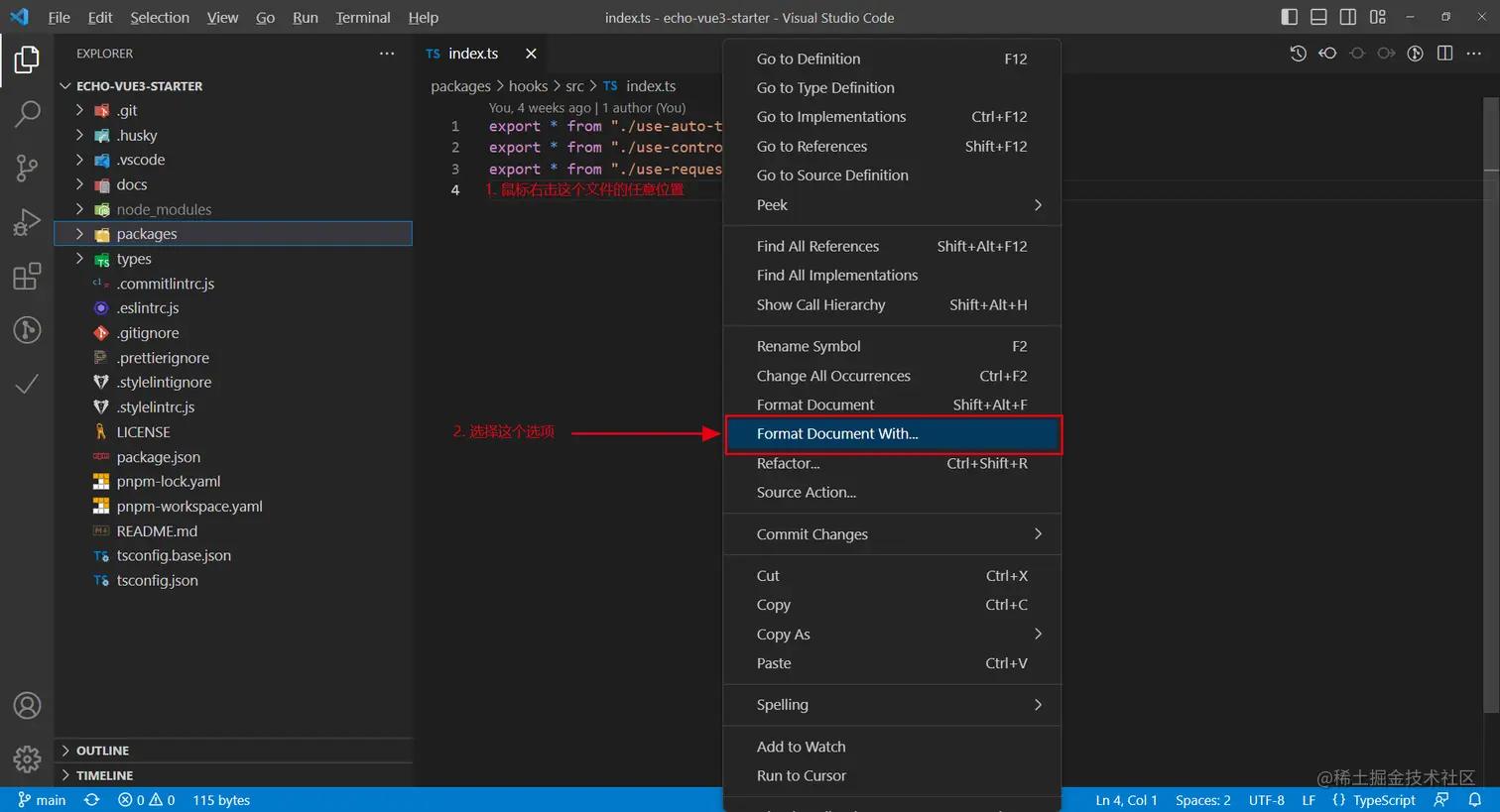
Task: Select Go to Definition in context menu
Action: (892, 59)
